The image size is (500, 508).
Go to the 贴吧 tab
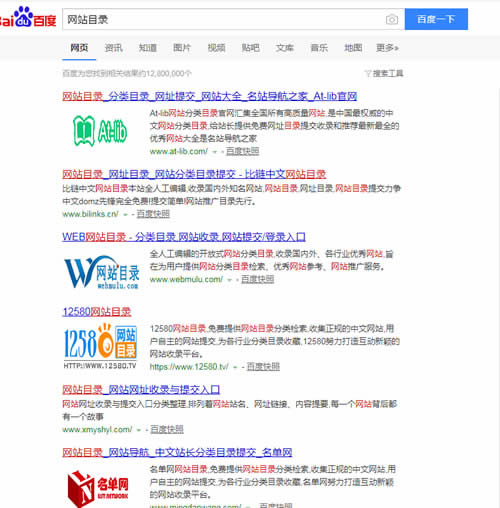251,48
